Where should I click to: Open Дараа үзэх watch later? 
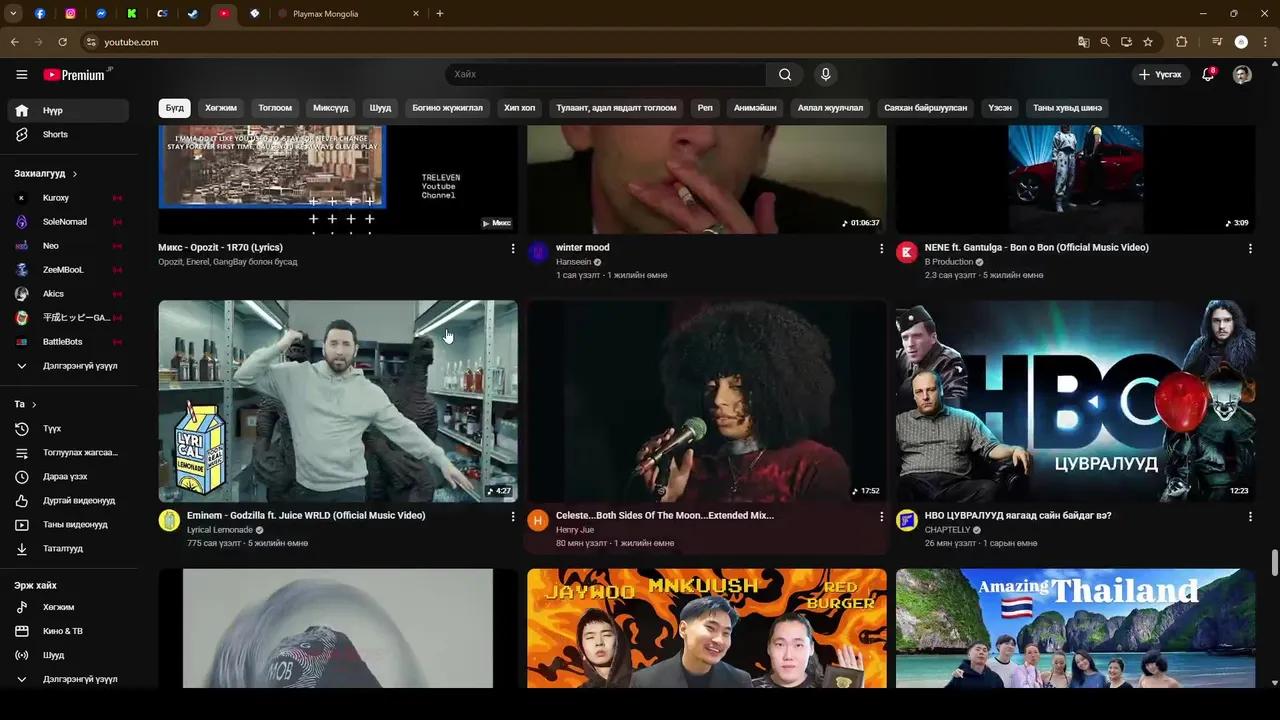click(x=68, y=477)
